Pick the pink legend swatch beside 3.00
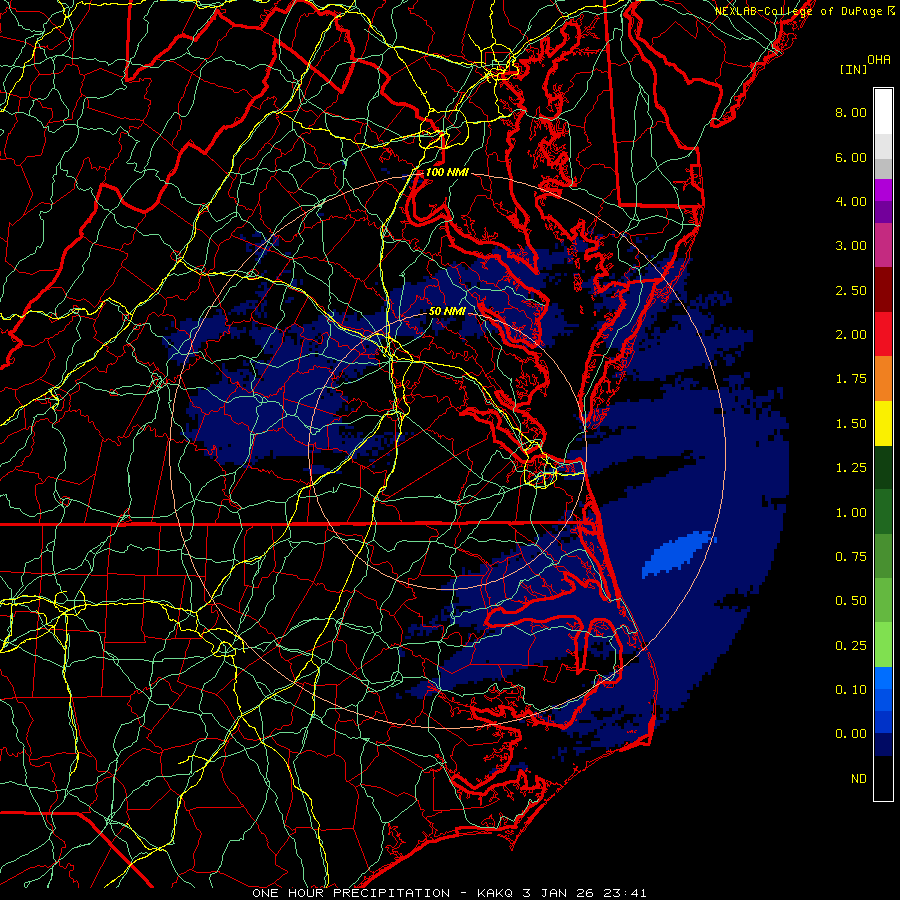This screenshot has height=900, width=900. 883,245
